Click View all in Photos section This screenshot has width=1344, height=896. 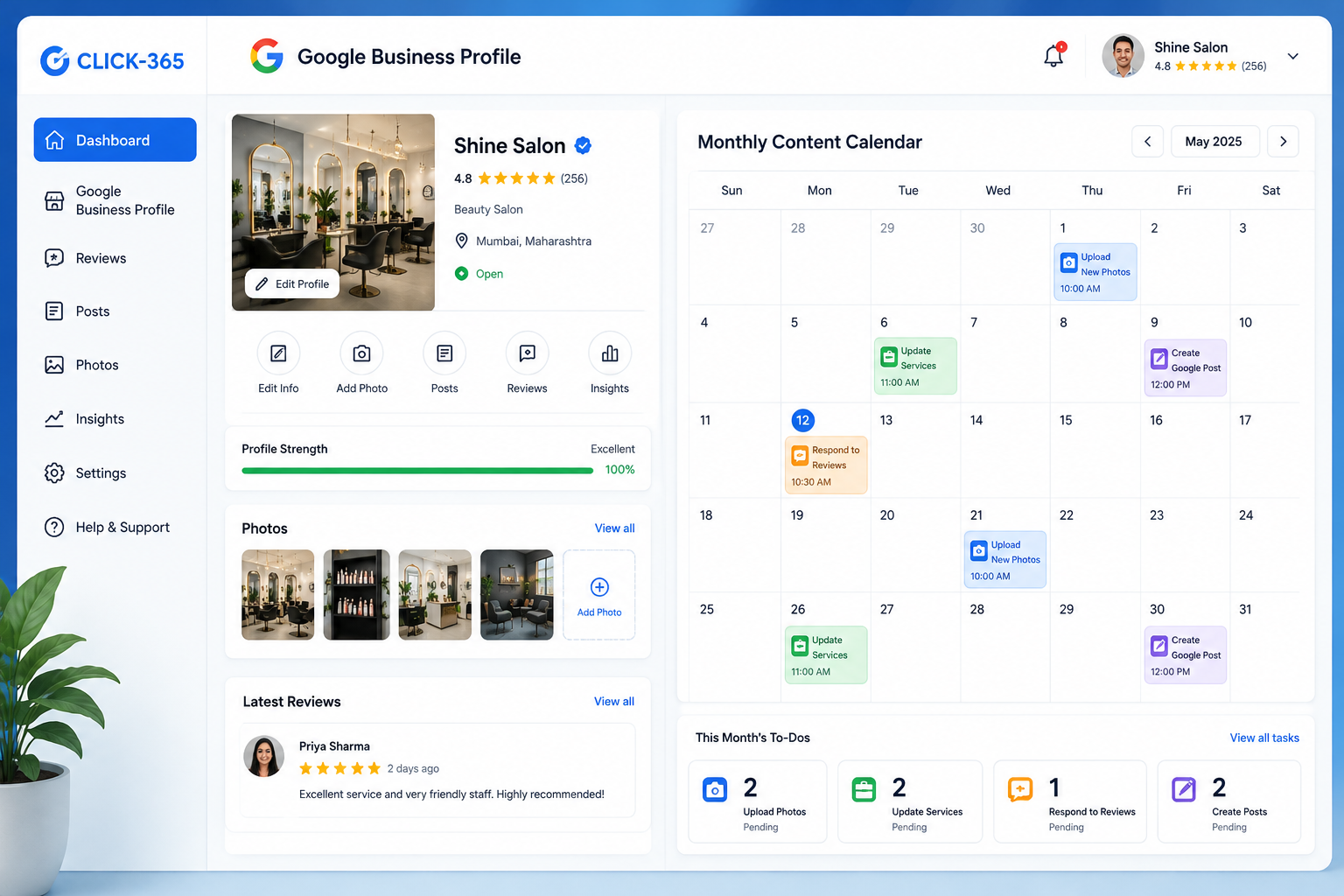(615, 528)
